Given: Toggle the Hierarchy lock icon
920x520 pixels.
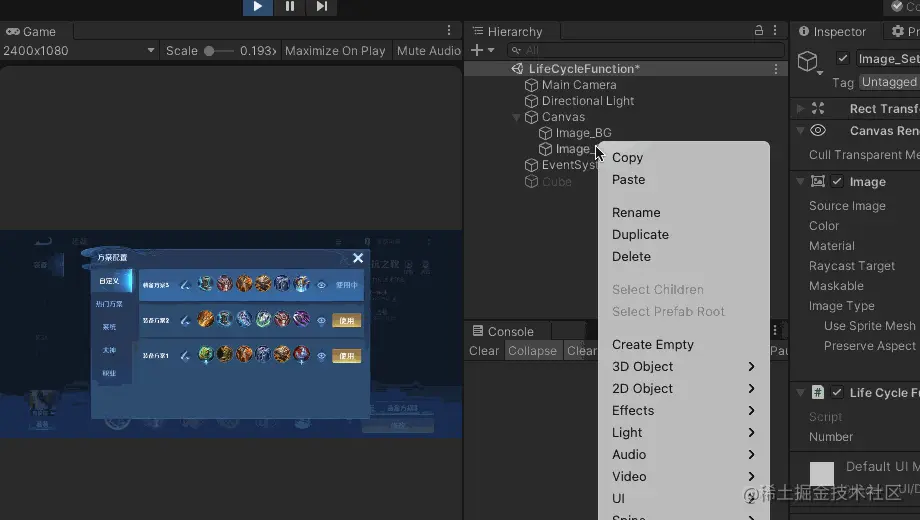Looking at the screenshot, I should click(x=759, y=31).
